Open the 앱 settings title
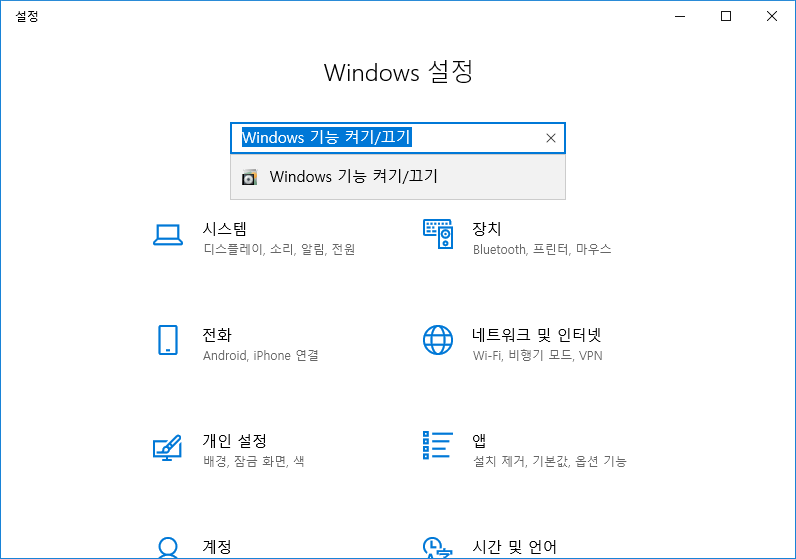Image resolution: width=796 pixels, height=559 pixels. (479, 441)
